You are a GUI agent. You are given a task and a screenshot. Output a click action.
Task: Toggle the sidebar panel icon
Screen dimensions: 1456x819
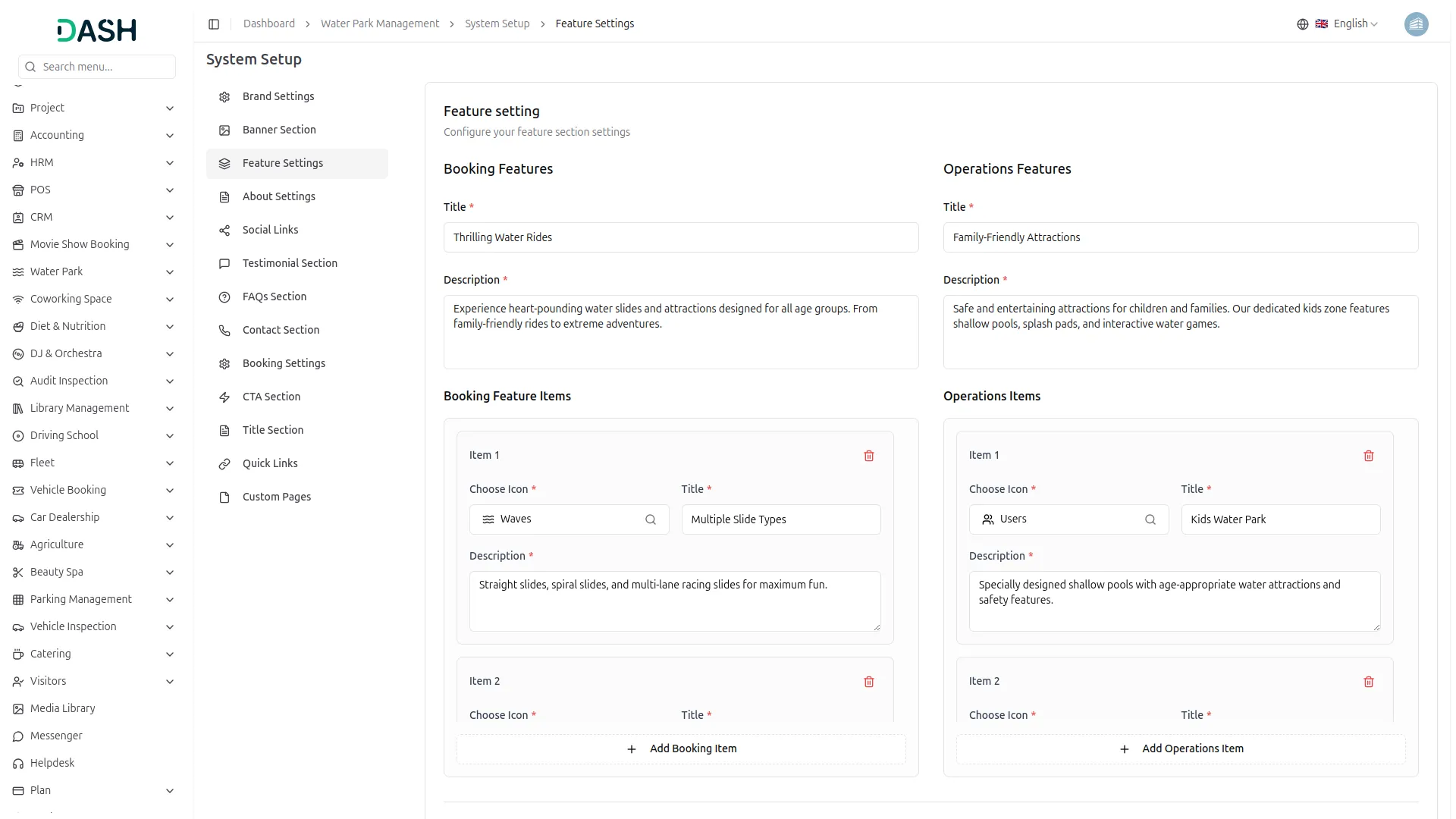pos(214,24)
